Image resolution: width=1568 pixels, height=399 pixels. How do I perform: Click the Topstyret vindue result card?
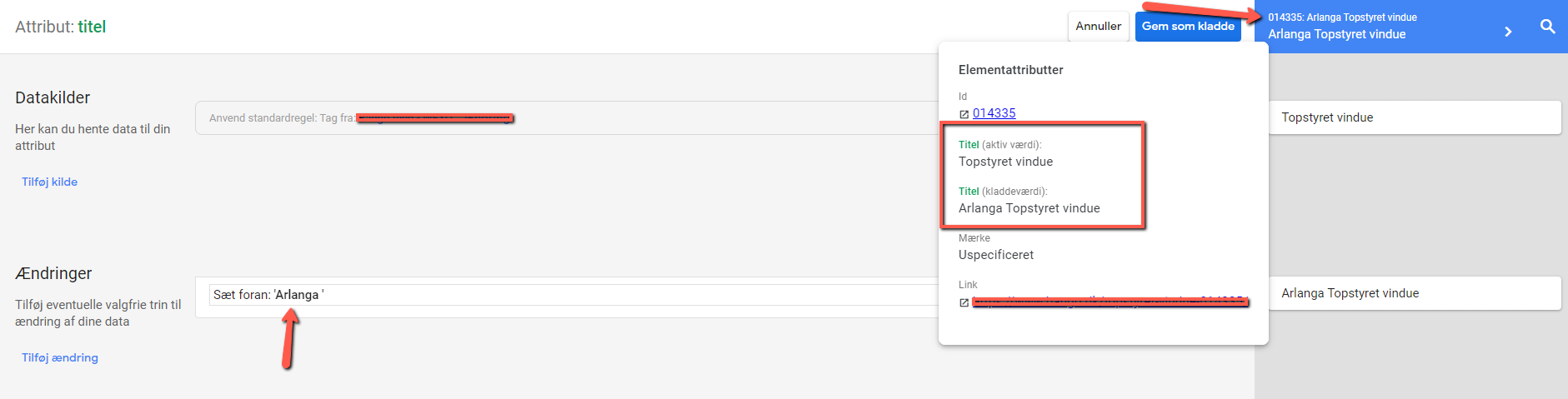click(1415, 117)
